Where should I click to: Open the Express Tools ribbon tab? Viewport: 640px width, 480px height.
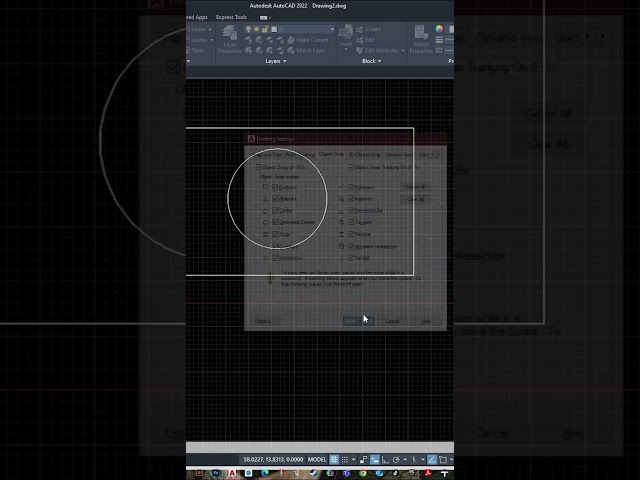pos(231,17)
